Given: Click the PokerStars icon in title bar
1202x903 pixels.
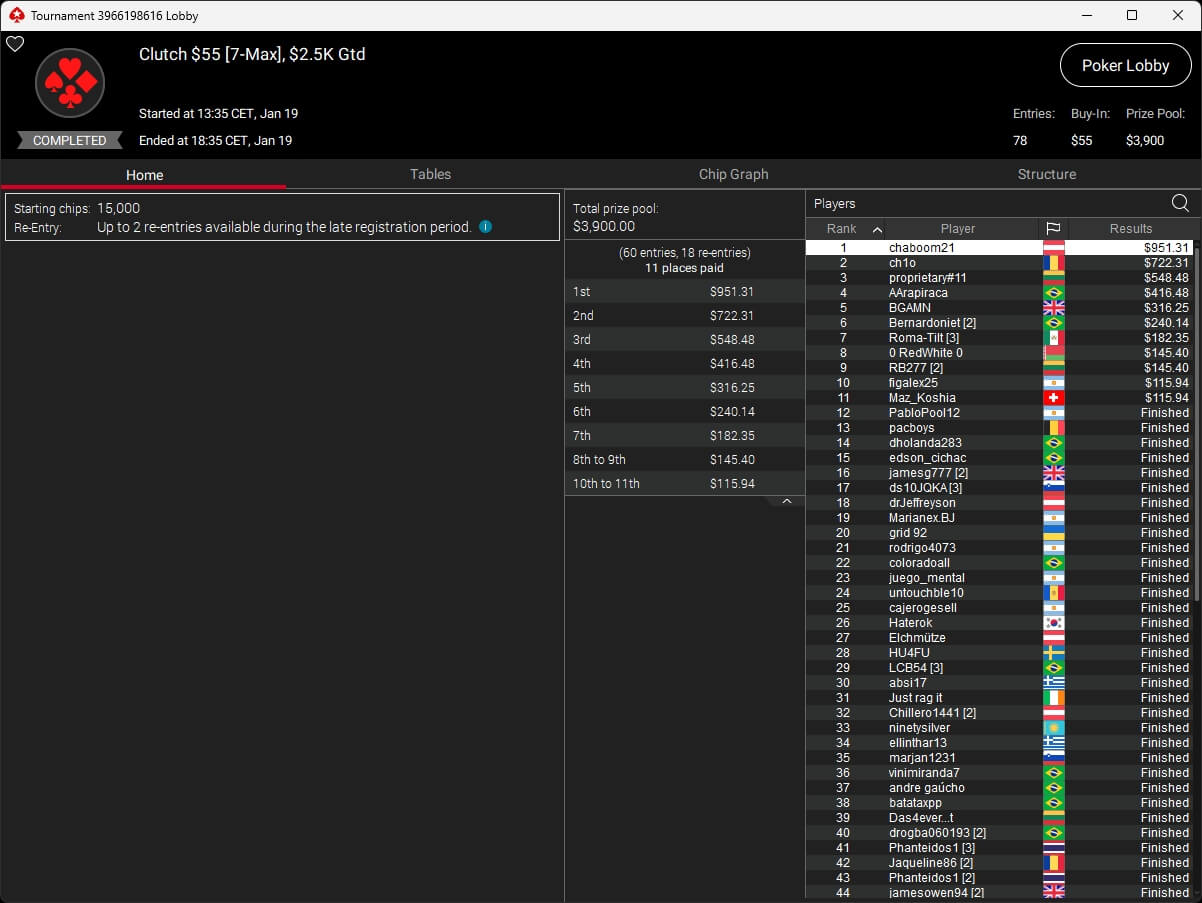Looking at the screenshot, I should pyautogui.click(x=15, y=15).
